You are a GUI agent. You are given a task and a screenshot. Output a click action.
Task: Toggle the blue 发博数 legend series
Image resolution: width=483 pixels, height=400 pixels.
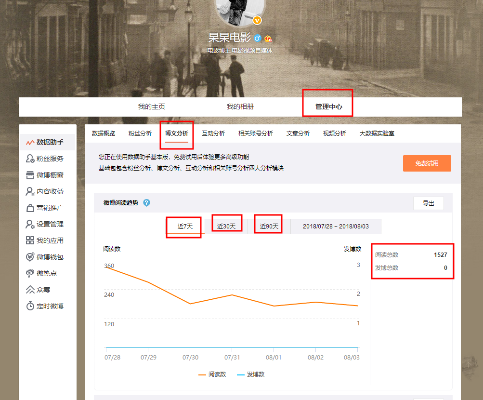(251, 374)
